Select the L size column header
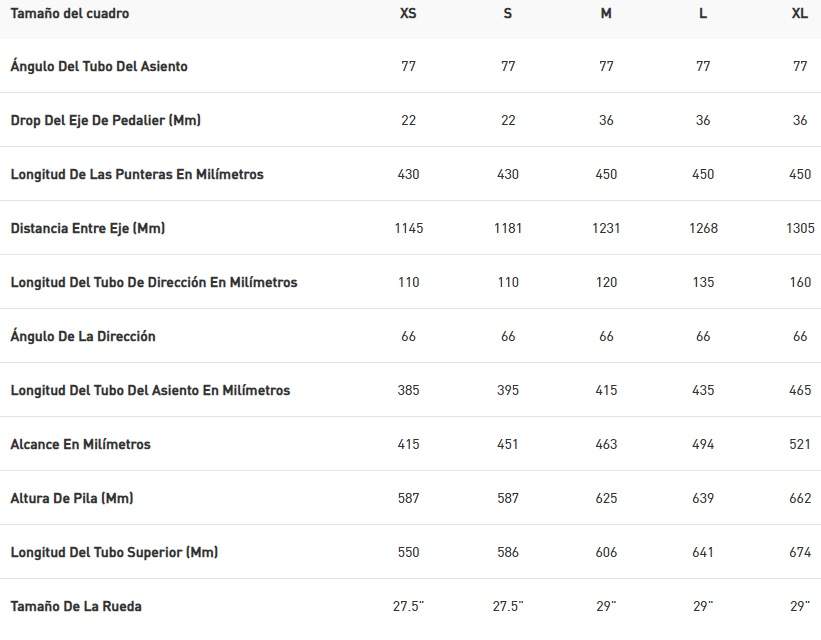 pyautogui.click(x=703, y=14)
